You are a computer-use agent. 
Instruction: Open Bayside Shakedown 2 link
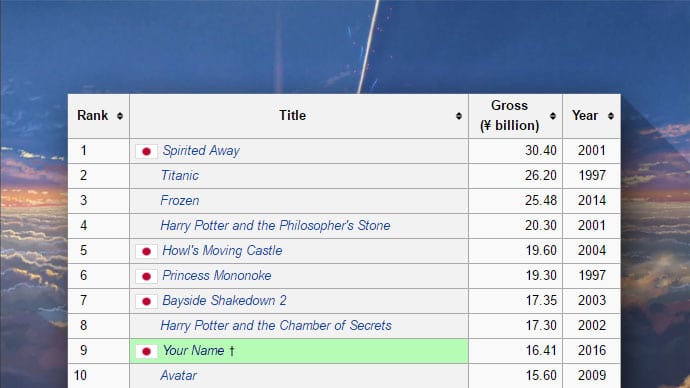[224, 300]
